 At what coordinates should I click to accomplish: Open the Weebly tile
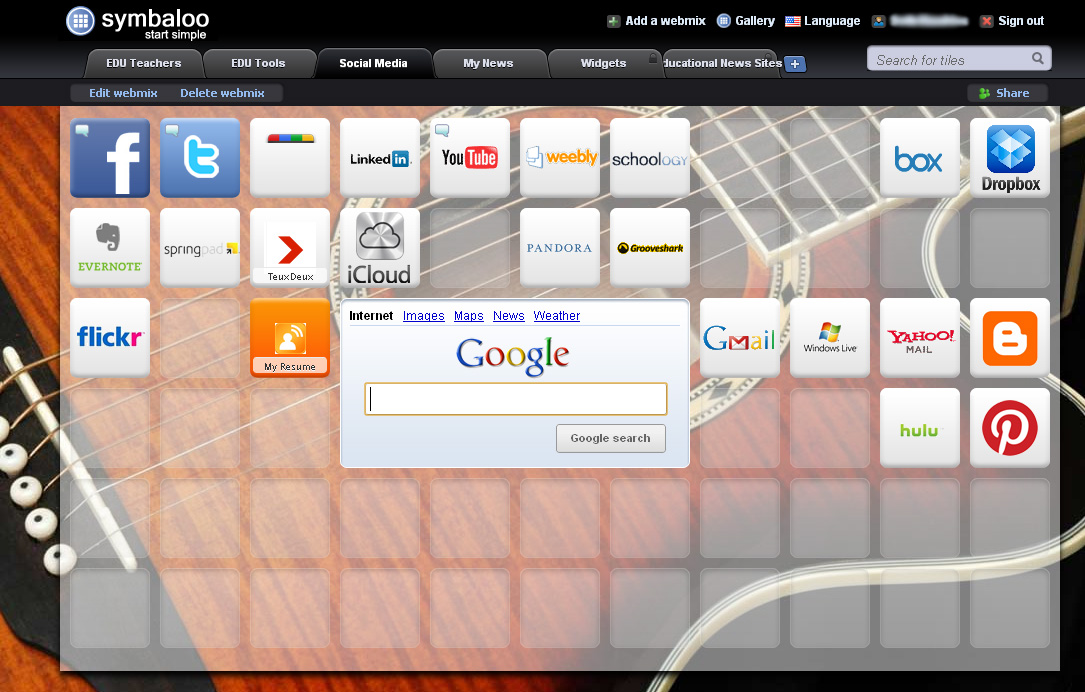tap(560, 158)
